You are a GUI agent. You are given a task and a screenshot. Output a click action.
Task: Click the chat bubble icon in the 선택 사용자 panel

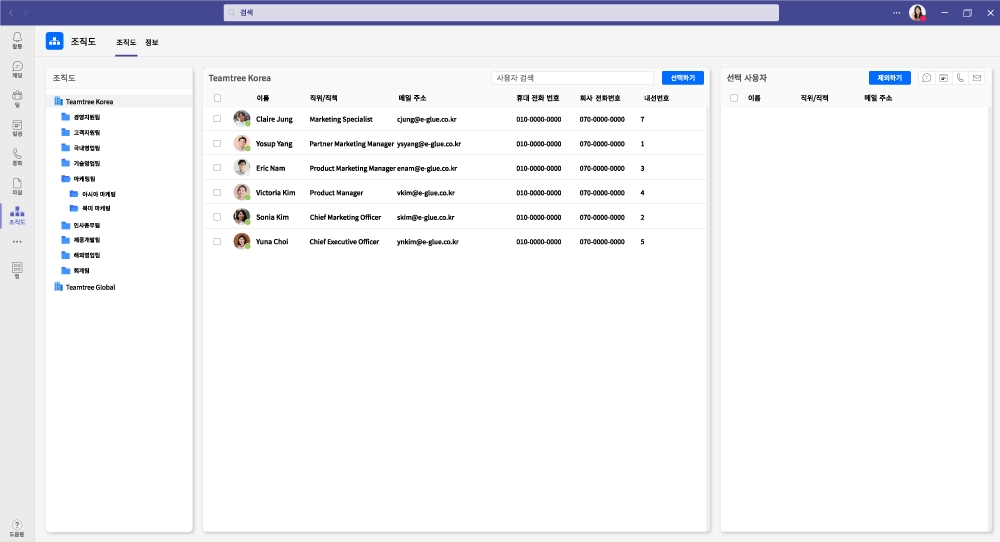click(x=927, y=78)
